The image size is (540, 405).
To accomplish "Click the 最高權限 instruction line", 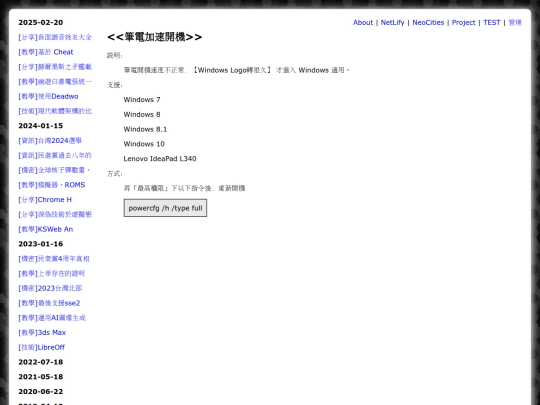I will [185, 188].
